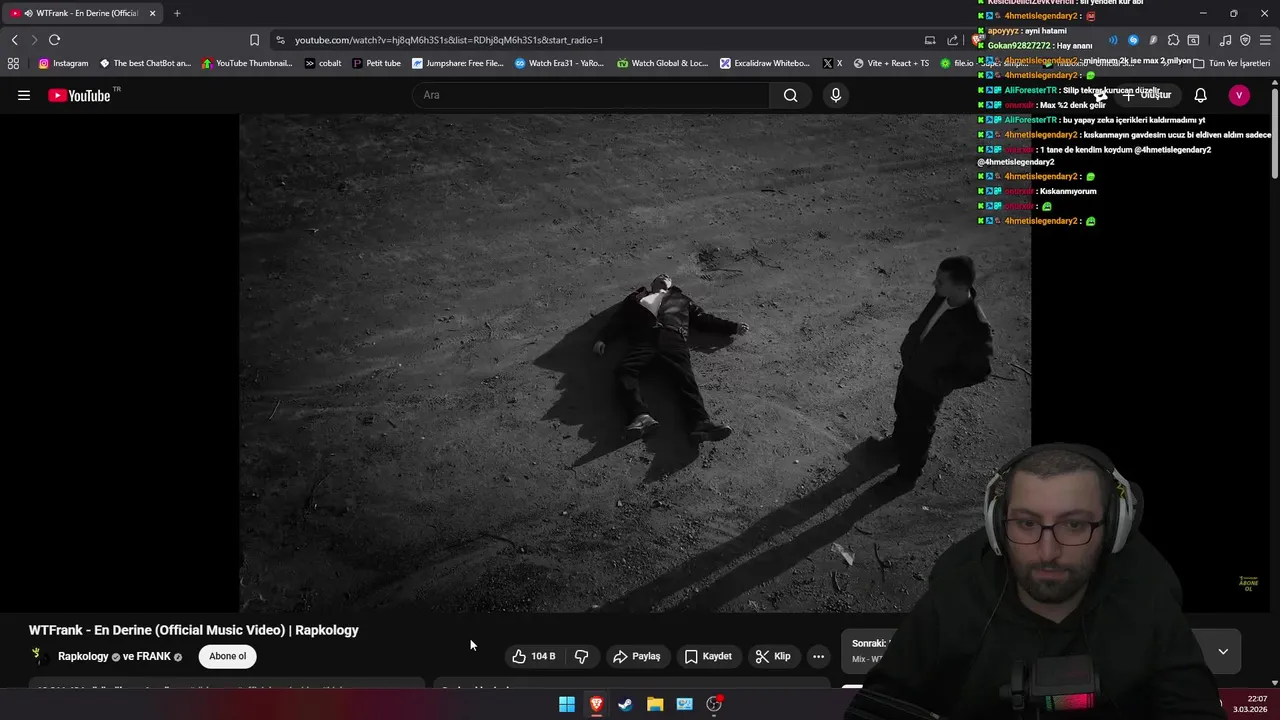Open the Windows Start button
The height and width of the screenshot is (720, 1280).
click(x=566, y=704)
